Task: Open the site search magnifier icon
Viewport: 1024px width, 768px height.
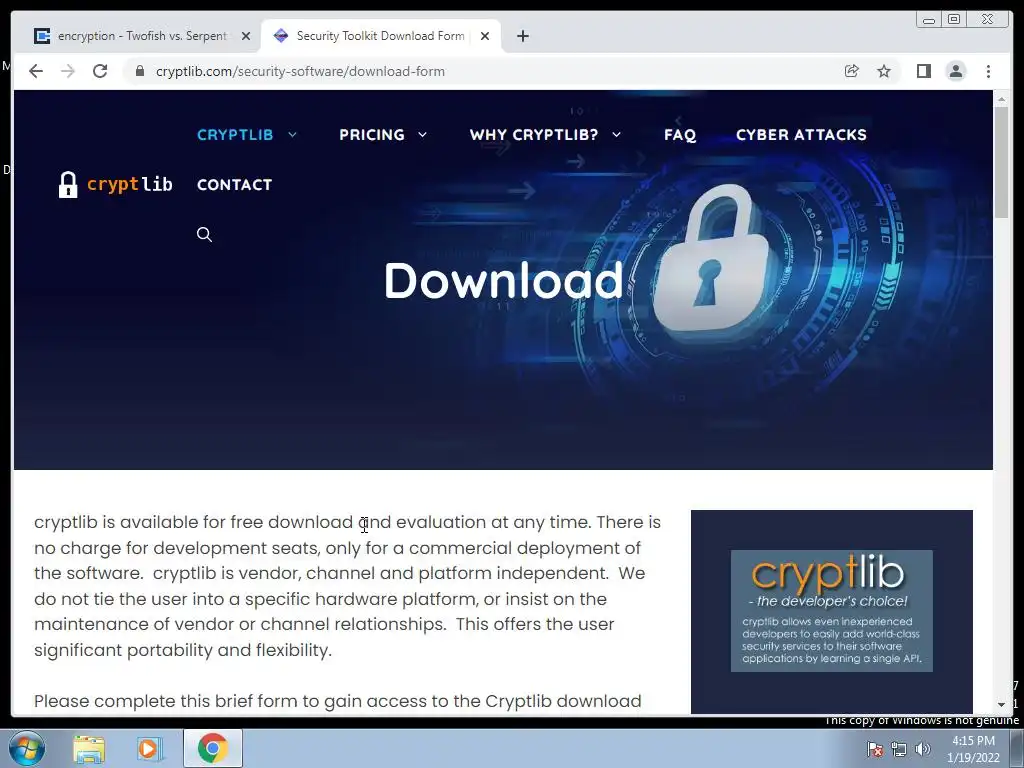Action: (204, 234)
